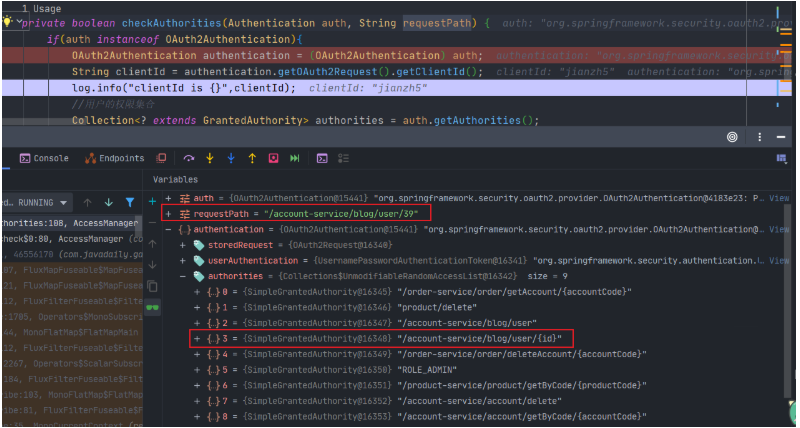Select the product/getByCode/{productCode} authority row
This screenshot has width=800, height=428.
[x=420, y=385]
